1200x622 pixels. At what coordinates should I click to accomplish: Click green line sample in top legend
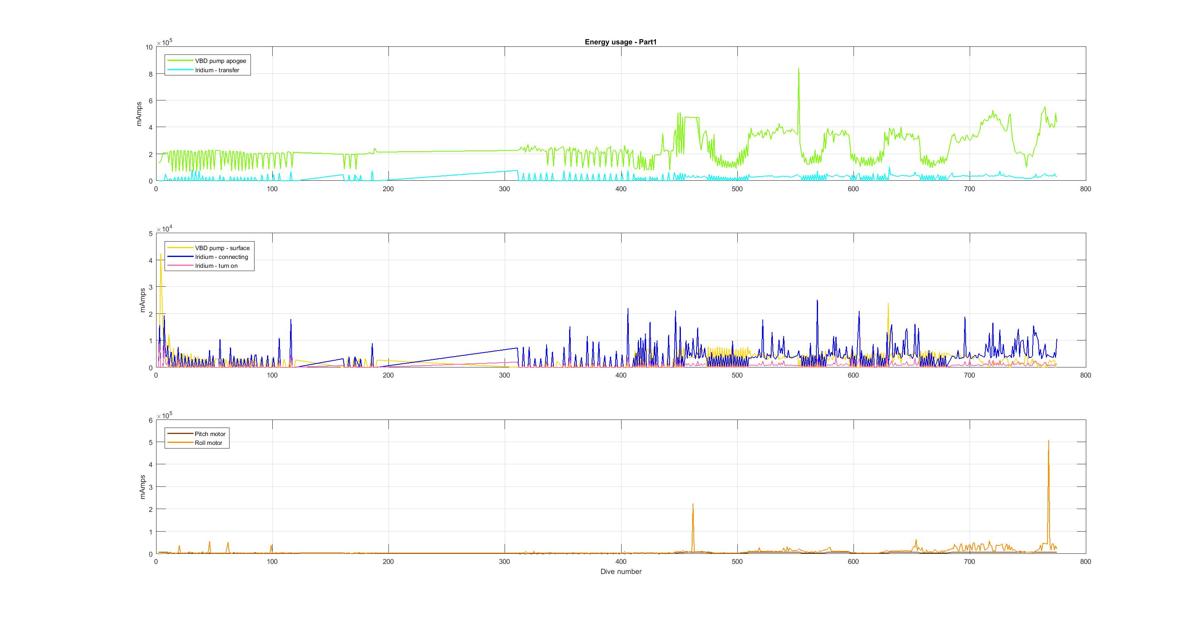[x=181, y=60]
